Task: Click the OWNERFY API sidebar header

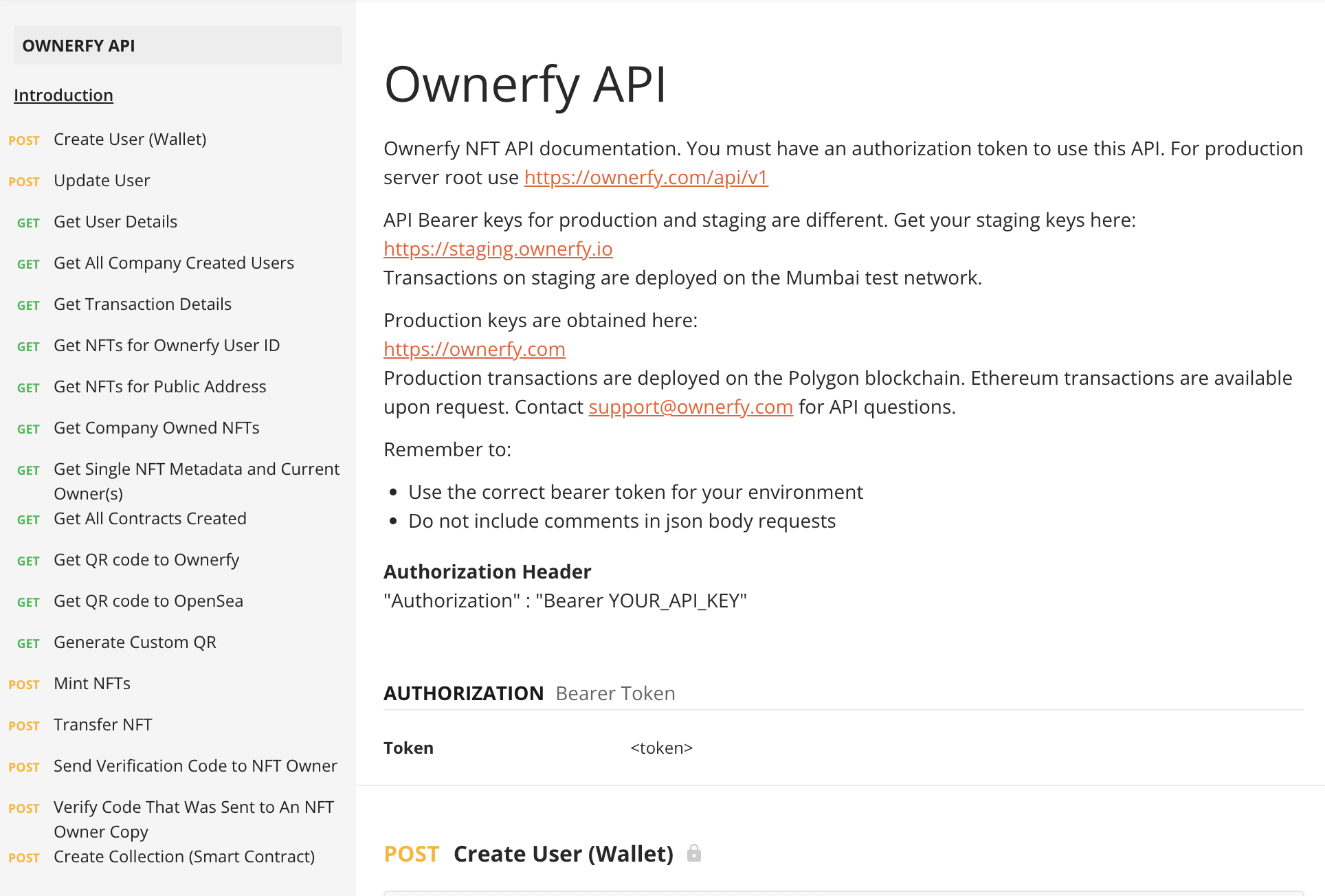Action: pos(178,45)
